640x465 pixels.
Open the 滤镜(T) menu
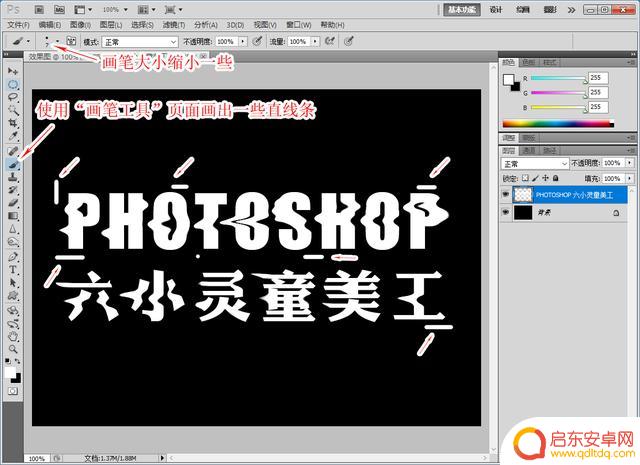tap(174, 25)
